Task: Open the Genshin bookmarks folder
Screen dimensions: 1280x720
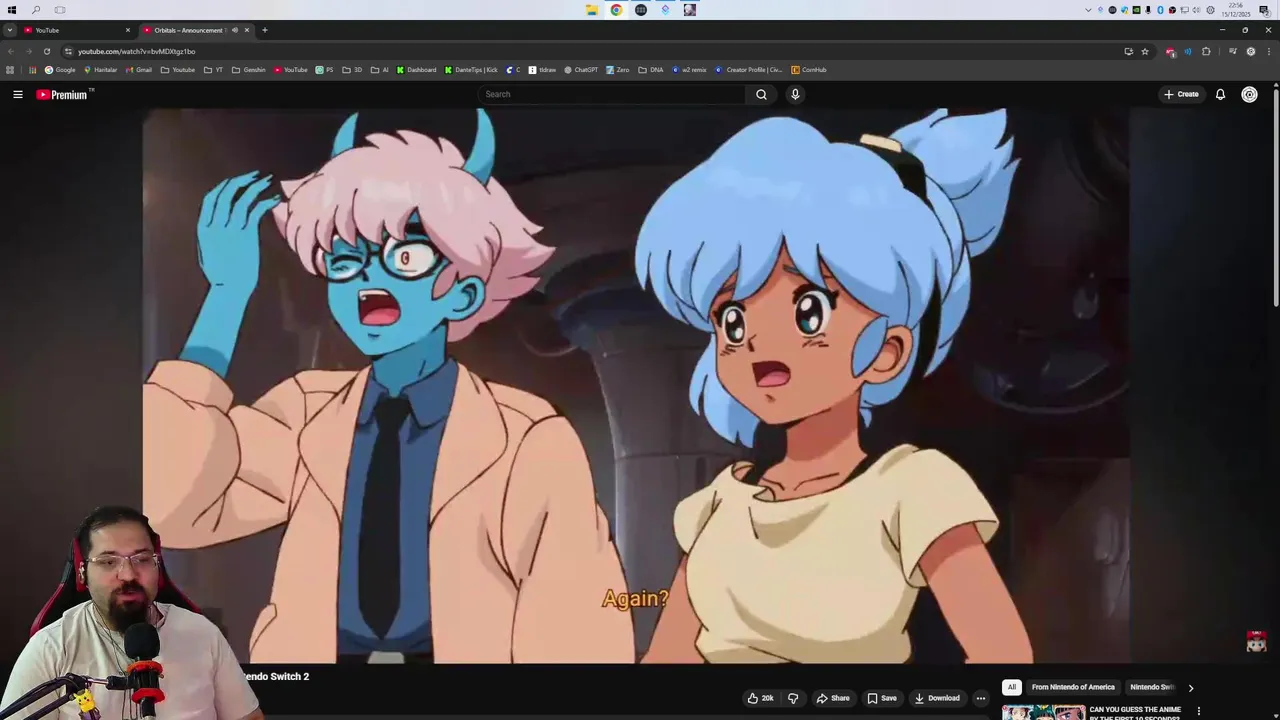Action: [249, 70]
